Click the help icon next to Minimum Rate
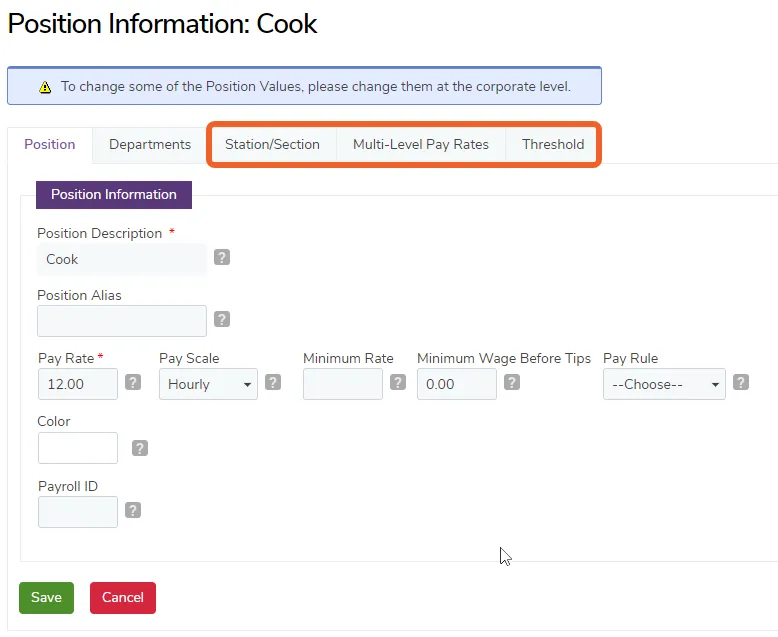The image size is (778, 637). [x=398, y=382]
